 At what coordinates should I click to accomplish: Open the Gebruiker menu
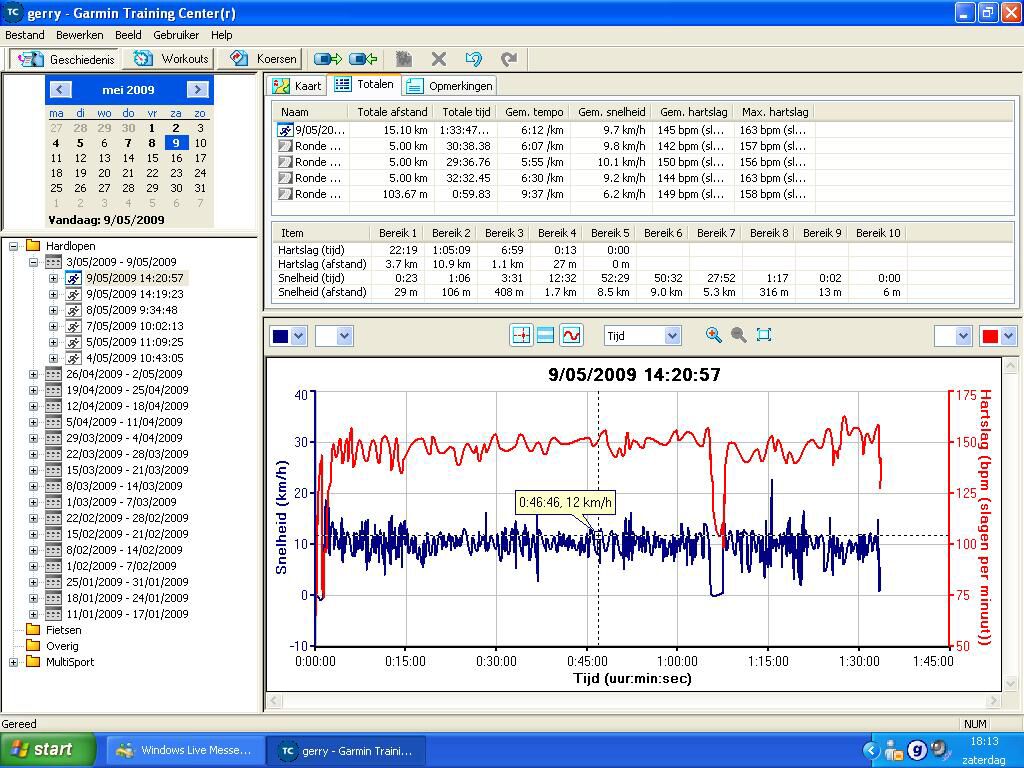point(175,35)
